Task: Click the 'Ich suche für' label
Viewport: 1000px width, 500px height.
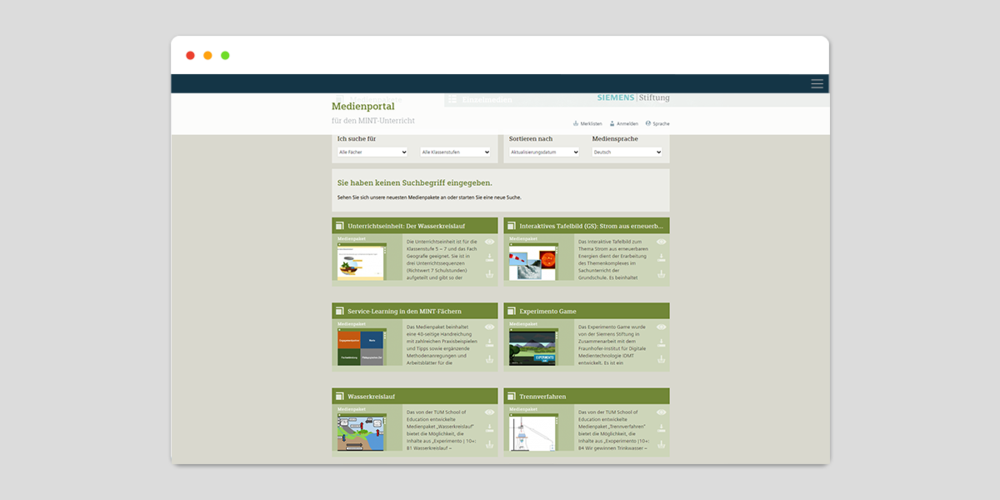Action: tap(357, 138)
